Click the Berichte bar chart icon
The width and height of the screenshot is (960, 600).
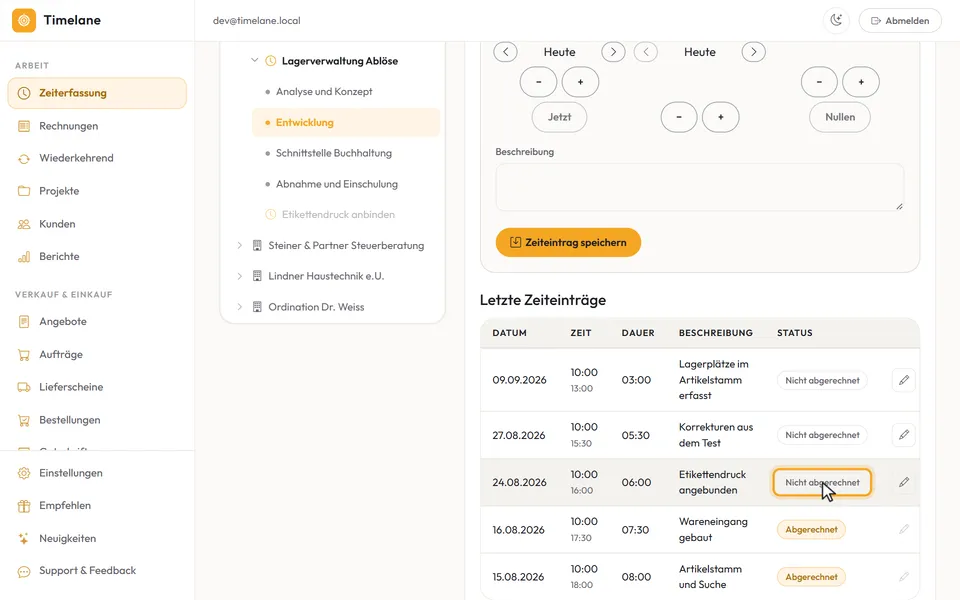click(x=24, y=257)
